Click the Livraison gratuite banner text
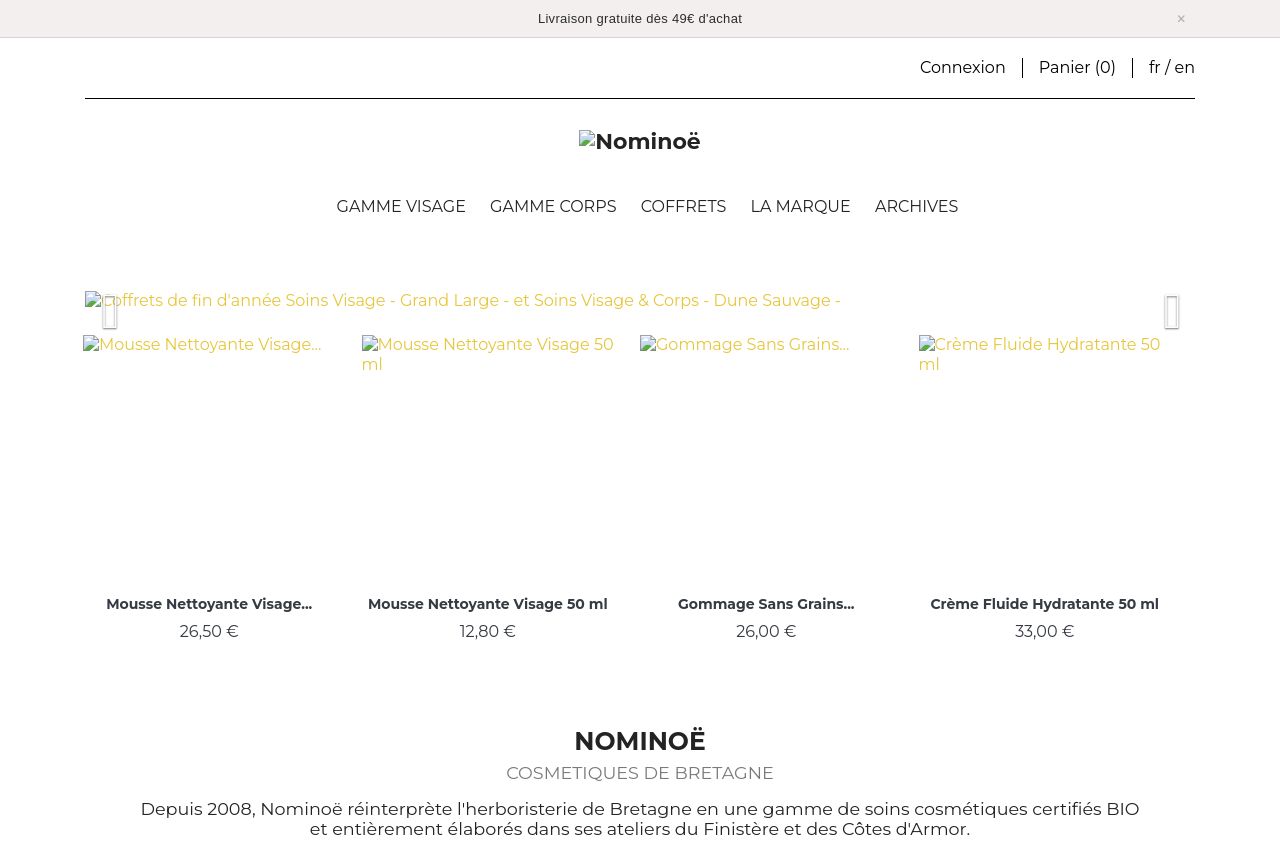This screenshot has width=1280, height=853. point(640,18)
